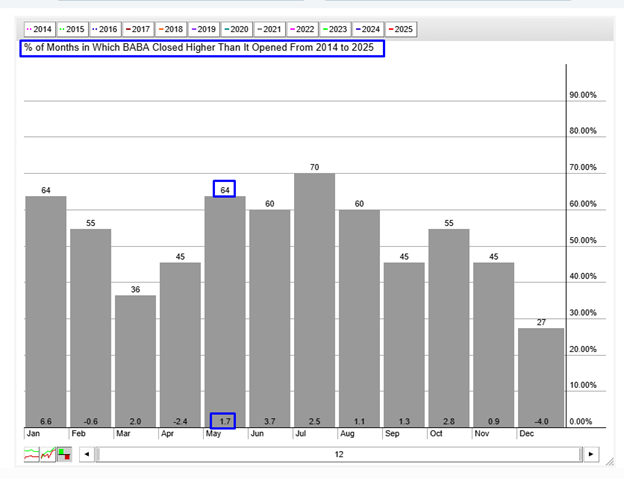Viewport: 624px width, 481px height.
Task: Click the 2.5 value in July bar
Action: 314,421
